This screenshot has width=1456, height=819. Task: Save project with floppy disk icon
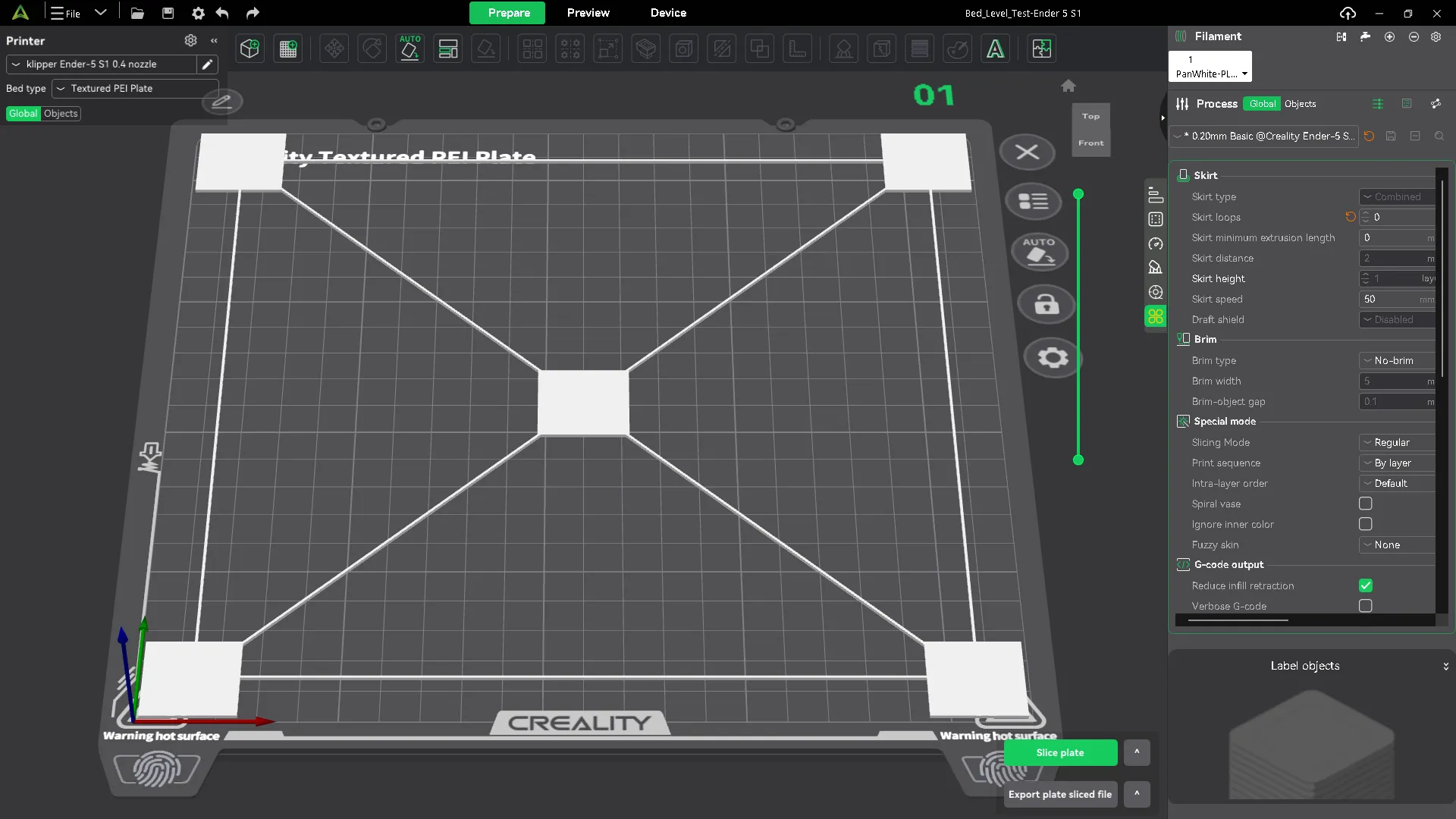click(x=168, y=13)
